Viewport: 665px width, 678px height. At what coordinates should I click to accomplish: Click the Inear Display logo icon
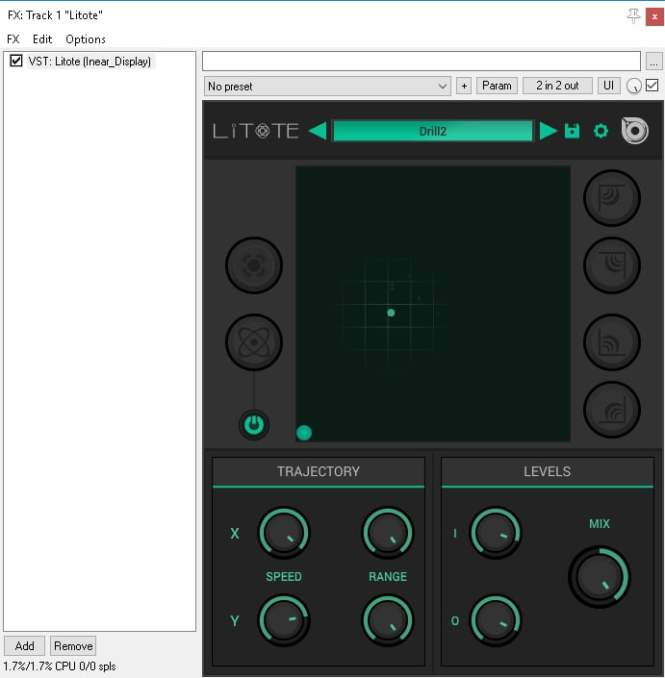click(635, 131)
